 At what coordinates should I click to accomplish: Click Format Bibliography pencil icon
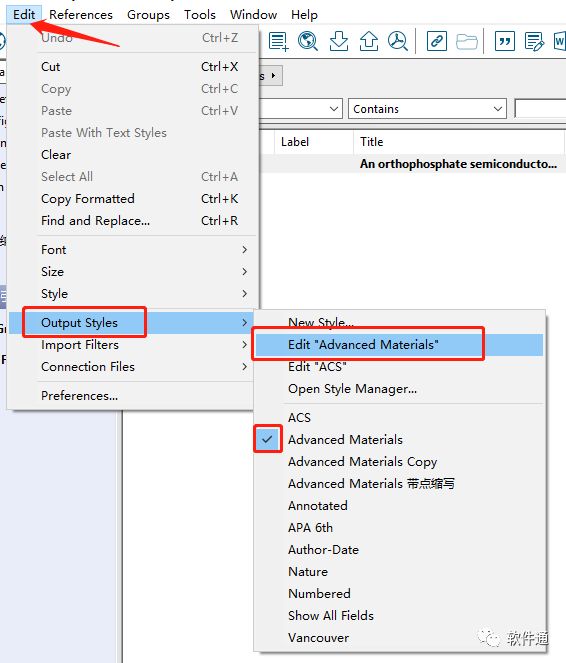point(534,41)
